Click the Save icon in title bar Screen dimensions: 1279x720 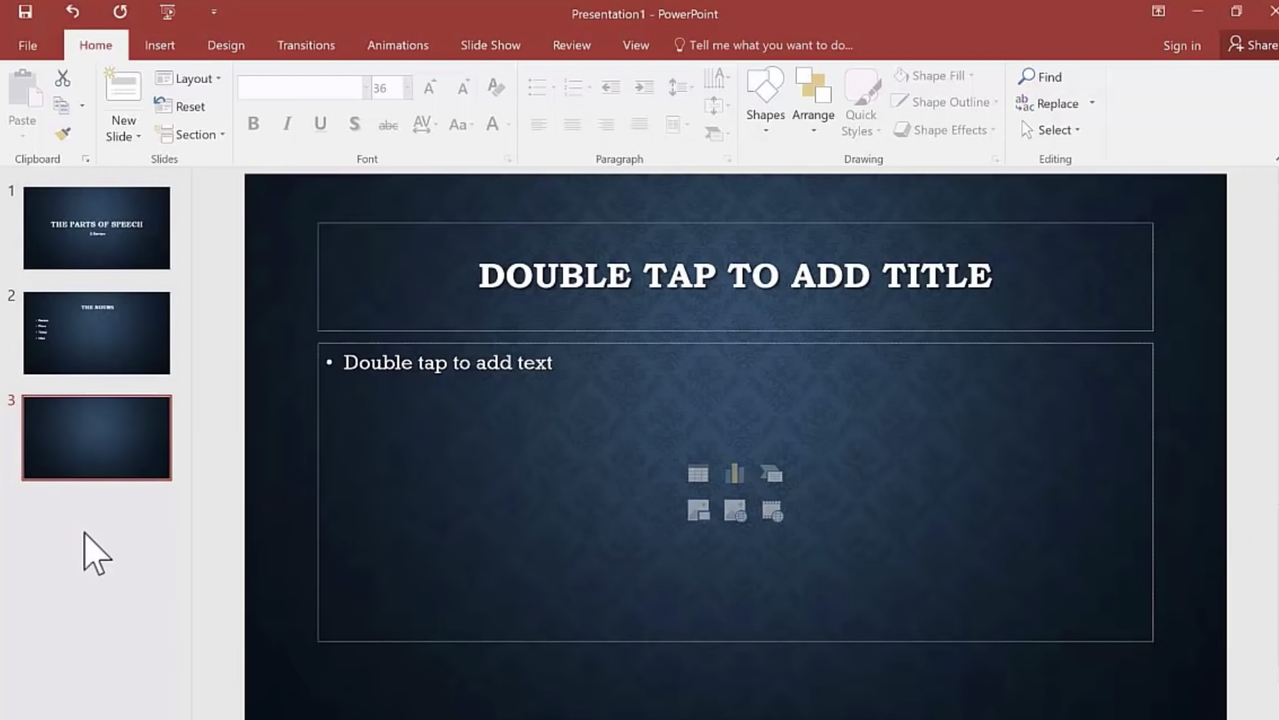click(25, 12)
